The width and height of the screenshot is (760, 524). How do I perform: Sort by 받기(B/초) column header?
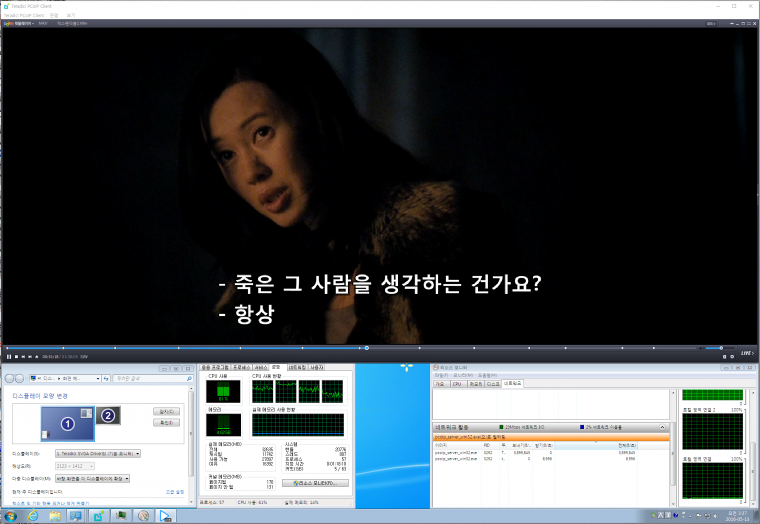(543, 445)
